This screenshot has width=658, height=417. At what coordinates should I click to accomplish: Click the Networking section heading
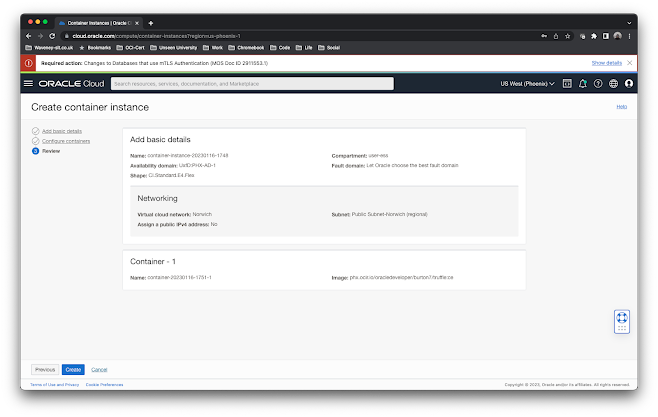157,198
